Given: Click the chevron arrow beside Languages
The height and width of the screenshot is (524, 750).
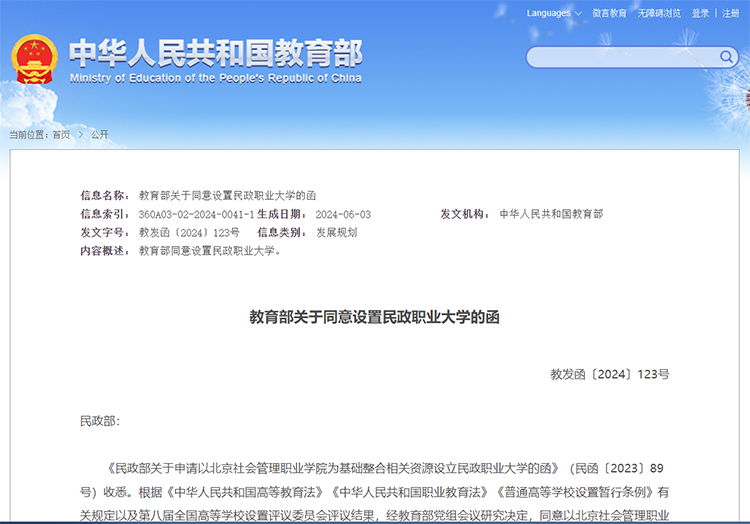Looking at the screenshot, I should pyautogui.click(x=578, y=14).
